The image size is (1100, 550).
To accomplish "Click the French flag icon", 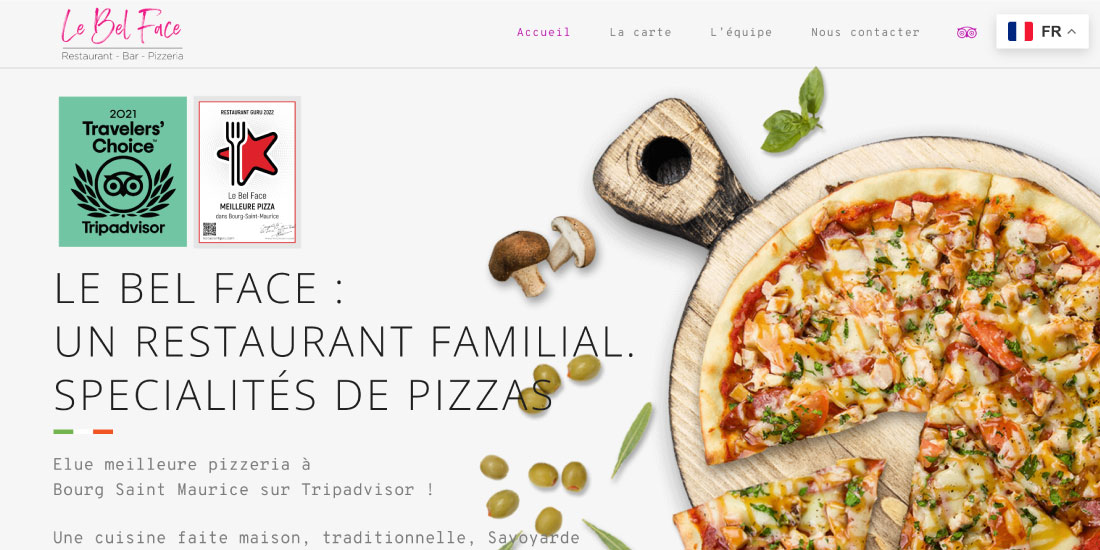I will click(1020, 32).
